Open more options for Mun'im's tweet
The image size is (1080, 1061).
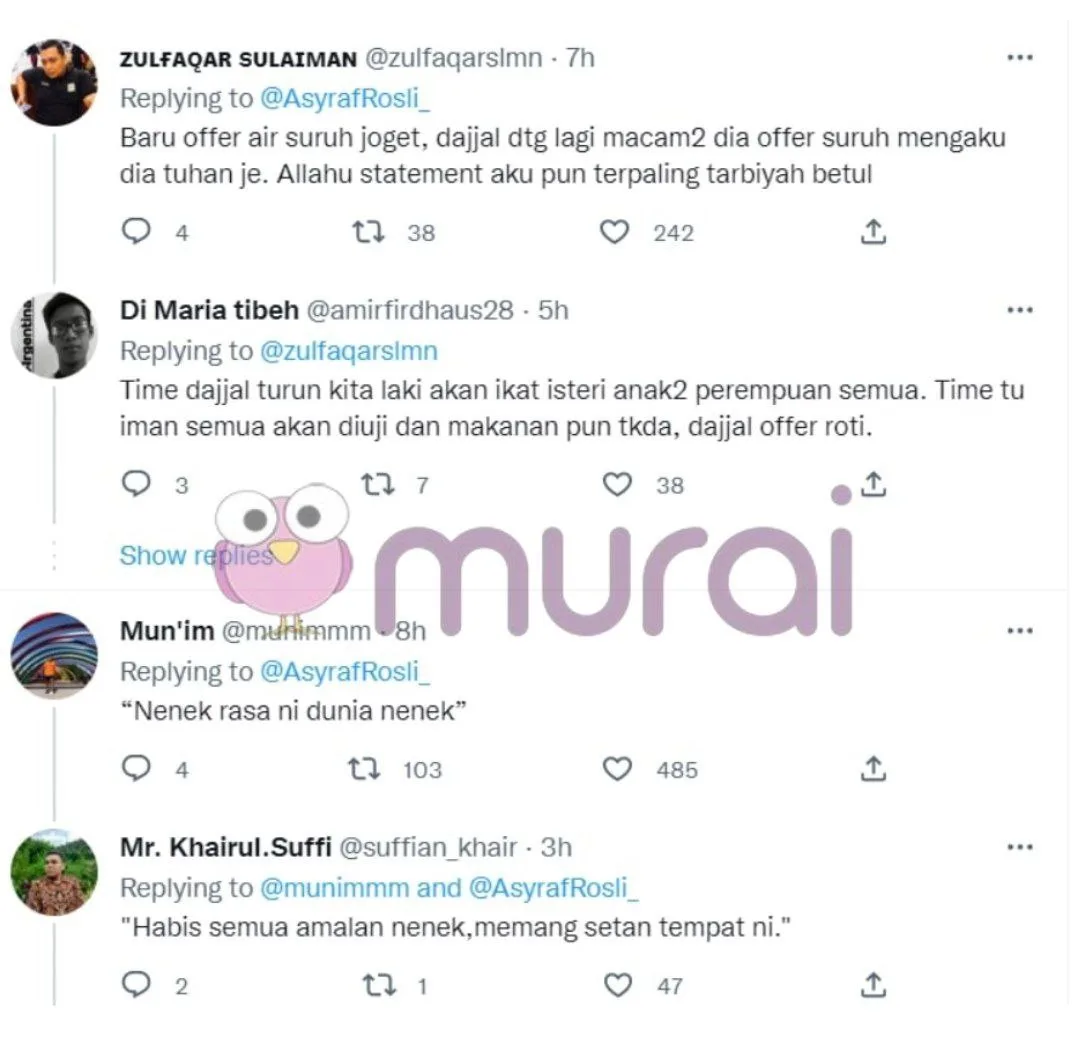1019,631
